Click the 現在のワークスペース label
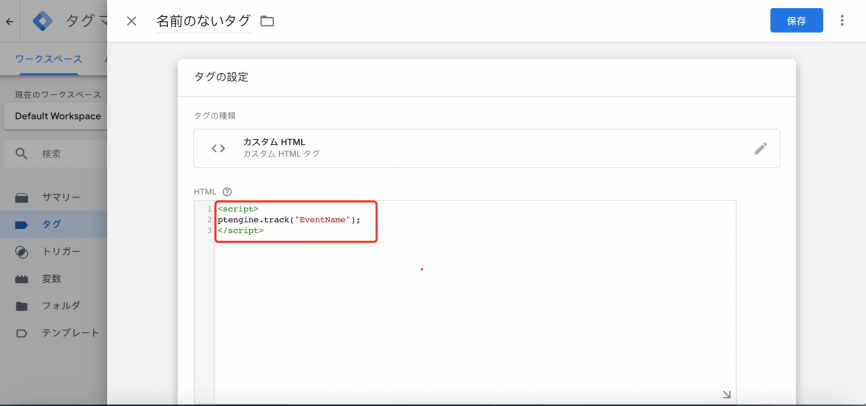Viewport: 866px width, 406px height. click(58, 94)
